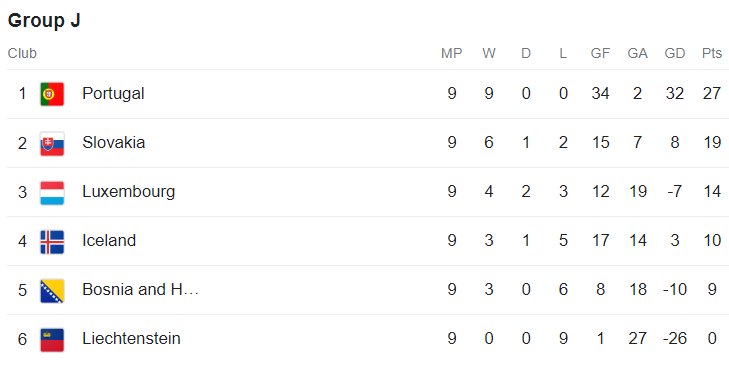Screen dimensions: 729x369
Task: Click the Luxembourg flag icon
Action: pos(52,192)
